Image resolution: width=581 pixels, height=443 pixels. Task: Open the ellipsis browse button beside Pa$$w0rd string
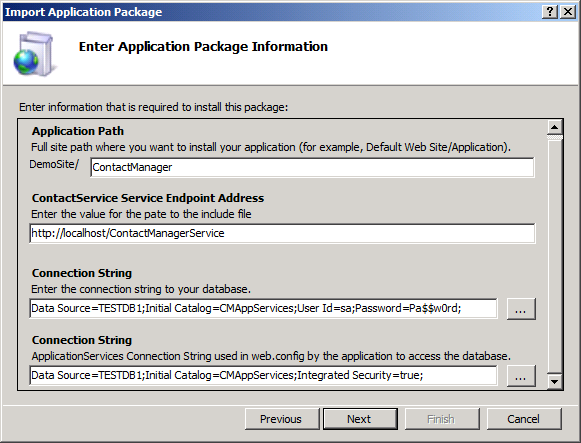(521, 309)
